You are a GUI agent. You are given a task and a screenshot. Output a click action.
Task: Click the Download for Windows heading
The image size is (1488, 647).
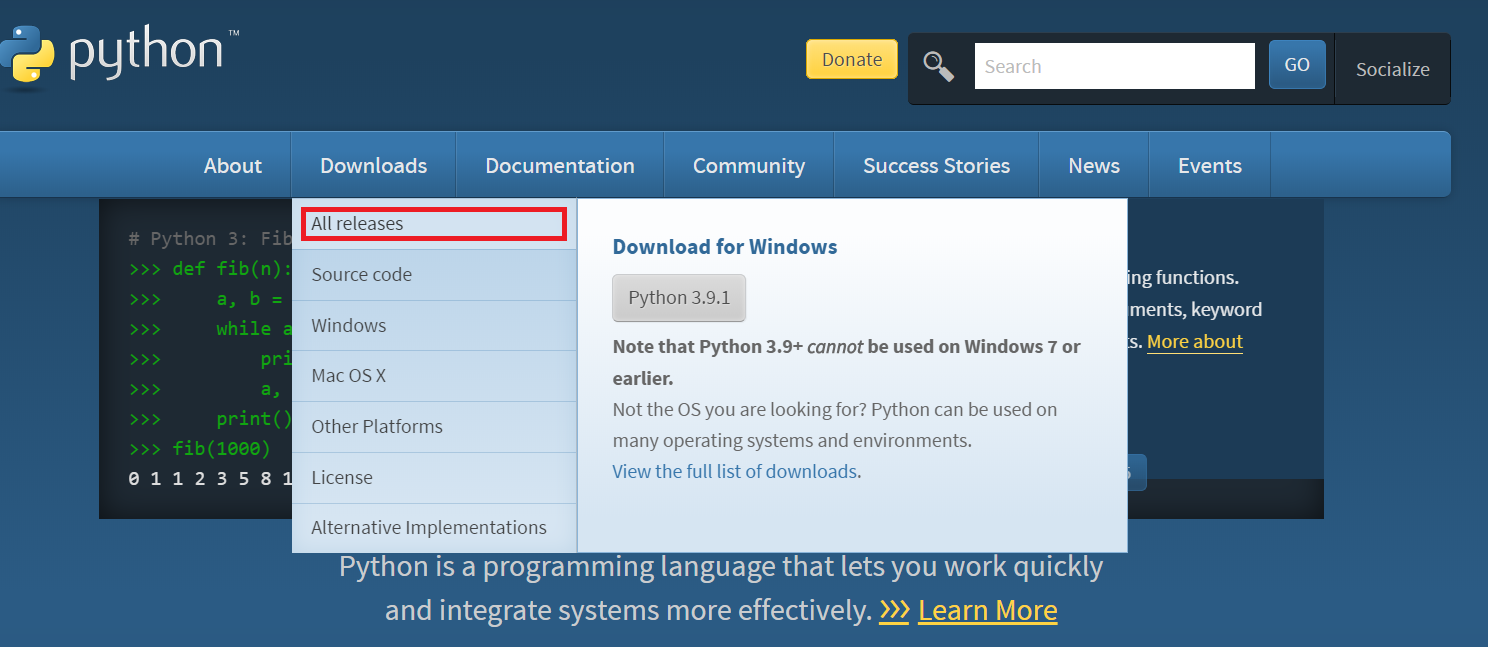[x=725, y=247]
